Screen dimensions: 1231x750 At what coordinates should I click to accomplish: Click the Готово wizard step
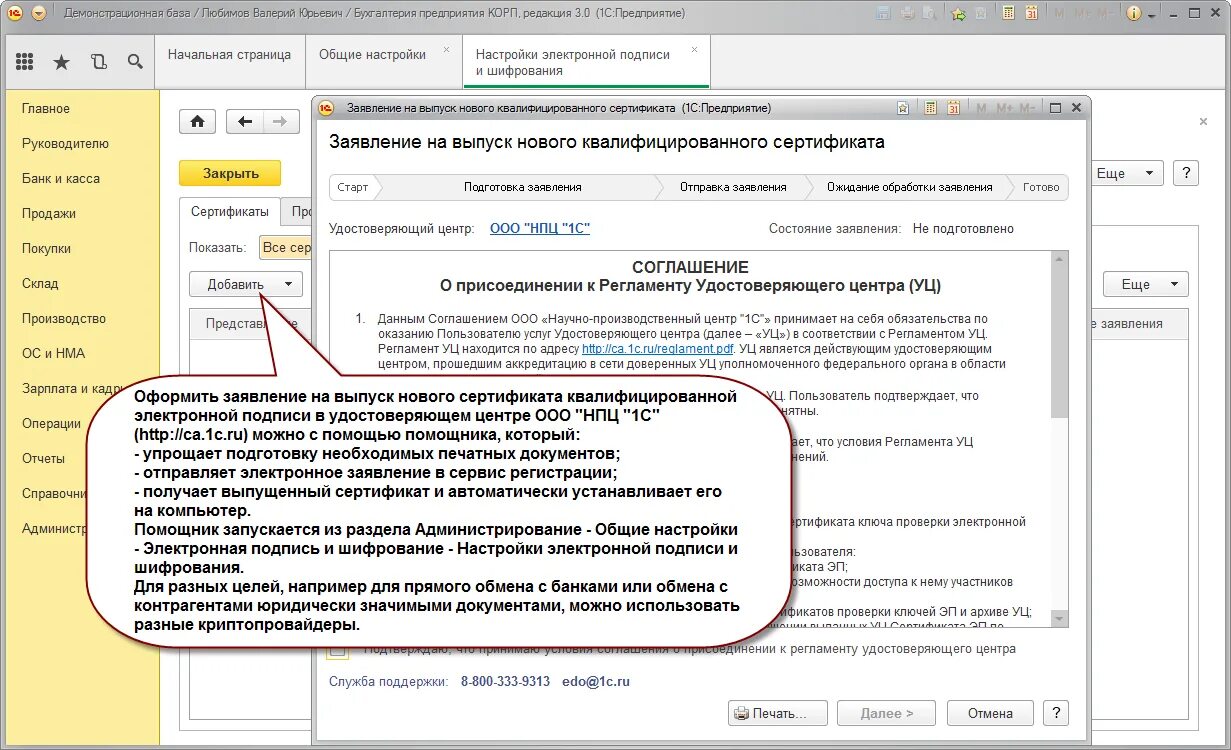point(1041,187)
